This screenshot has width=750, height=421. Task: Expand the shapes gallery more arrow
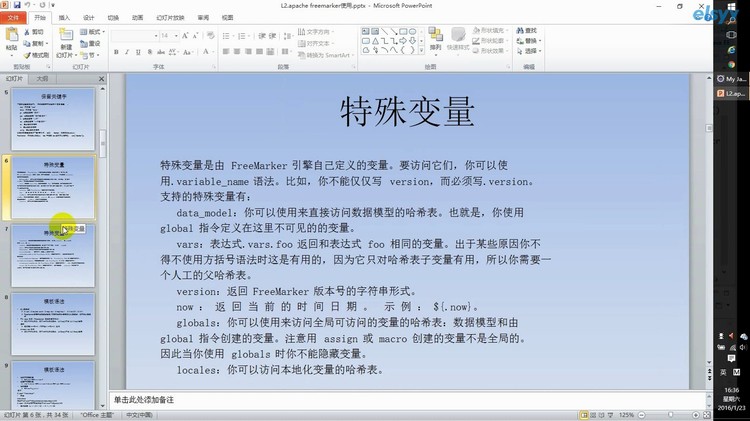pos(421,50)
